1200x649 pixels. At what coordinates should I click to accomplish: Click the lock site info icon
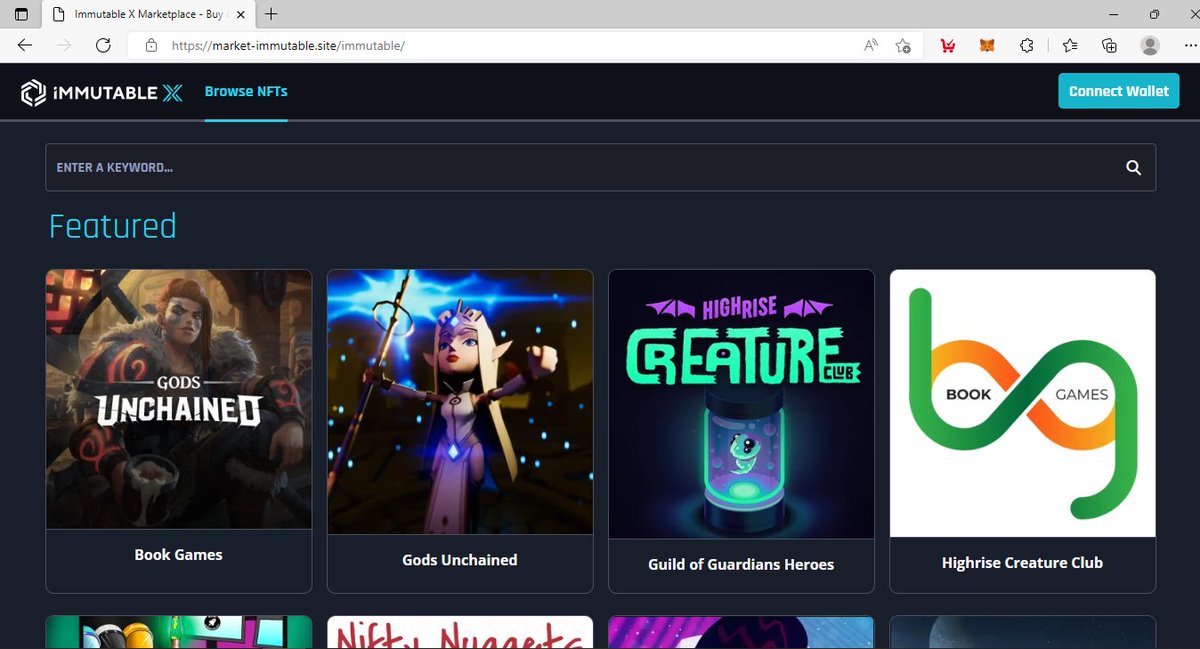click(152, 46)
